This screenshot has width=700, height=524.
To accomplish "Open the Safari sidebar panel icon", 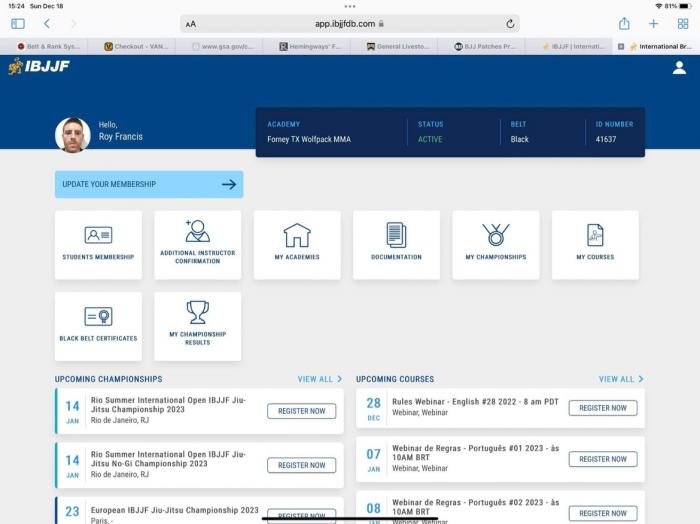I will (x=18, y=24).
